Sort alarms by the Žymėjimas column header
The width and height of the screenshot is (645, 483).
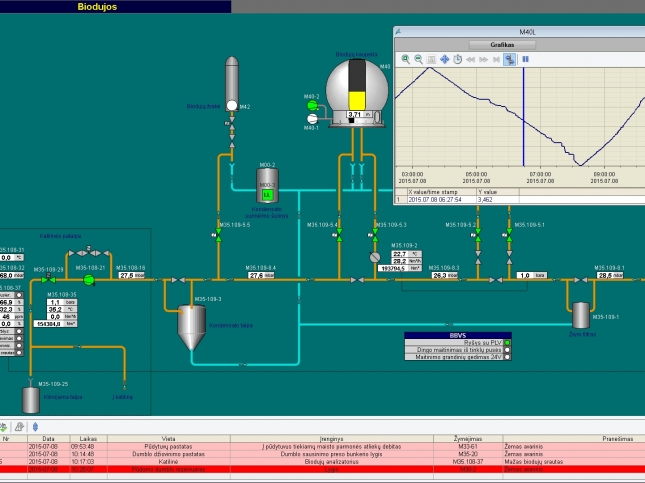[x=468, y=439]
